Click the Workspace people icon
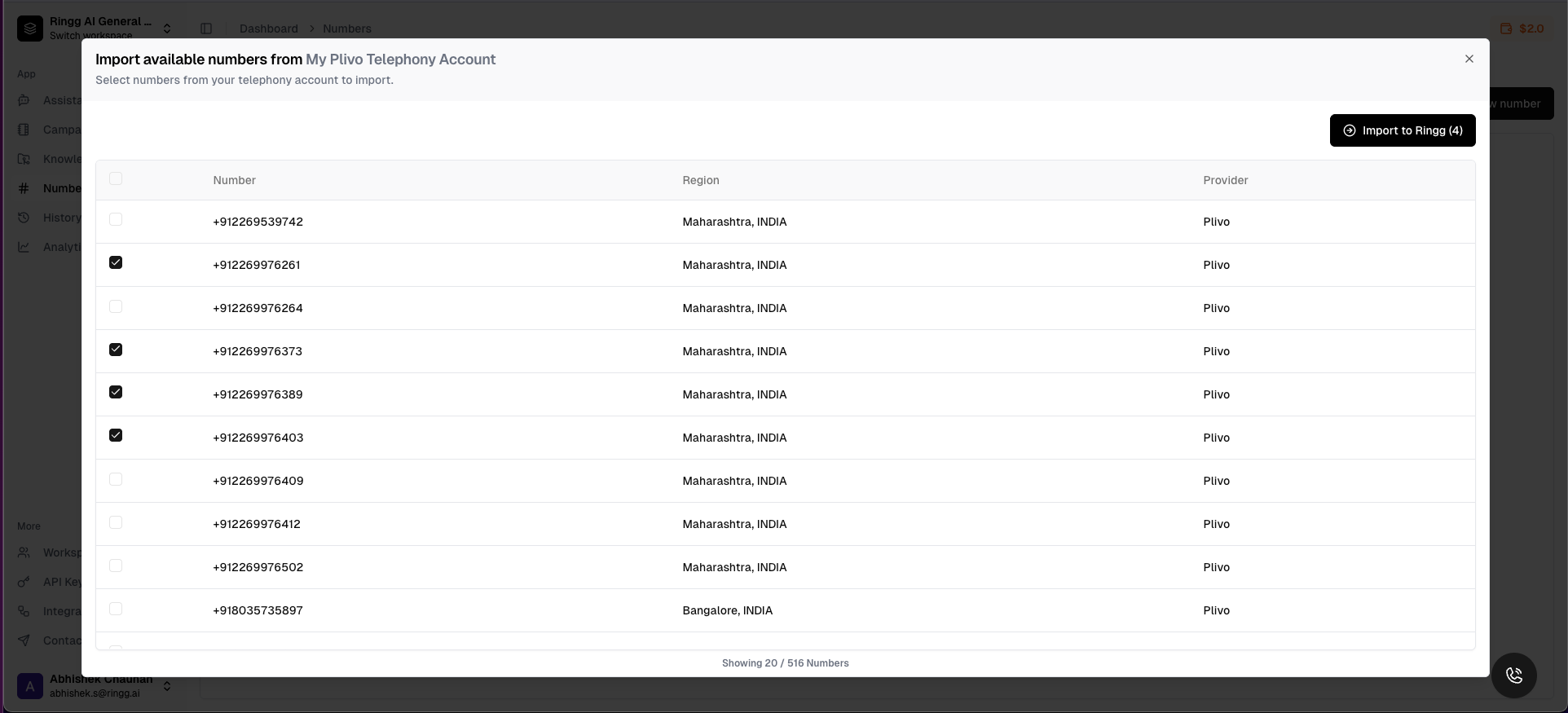The image size is (1568, 713). coord(24,552)
